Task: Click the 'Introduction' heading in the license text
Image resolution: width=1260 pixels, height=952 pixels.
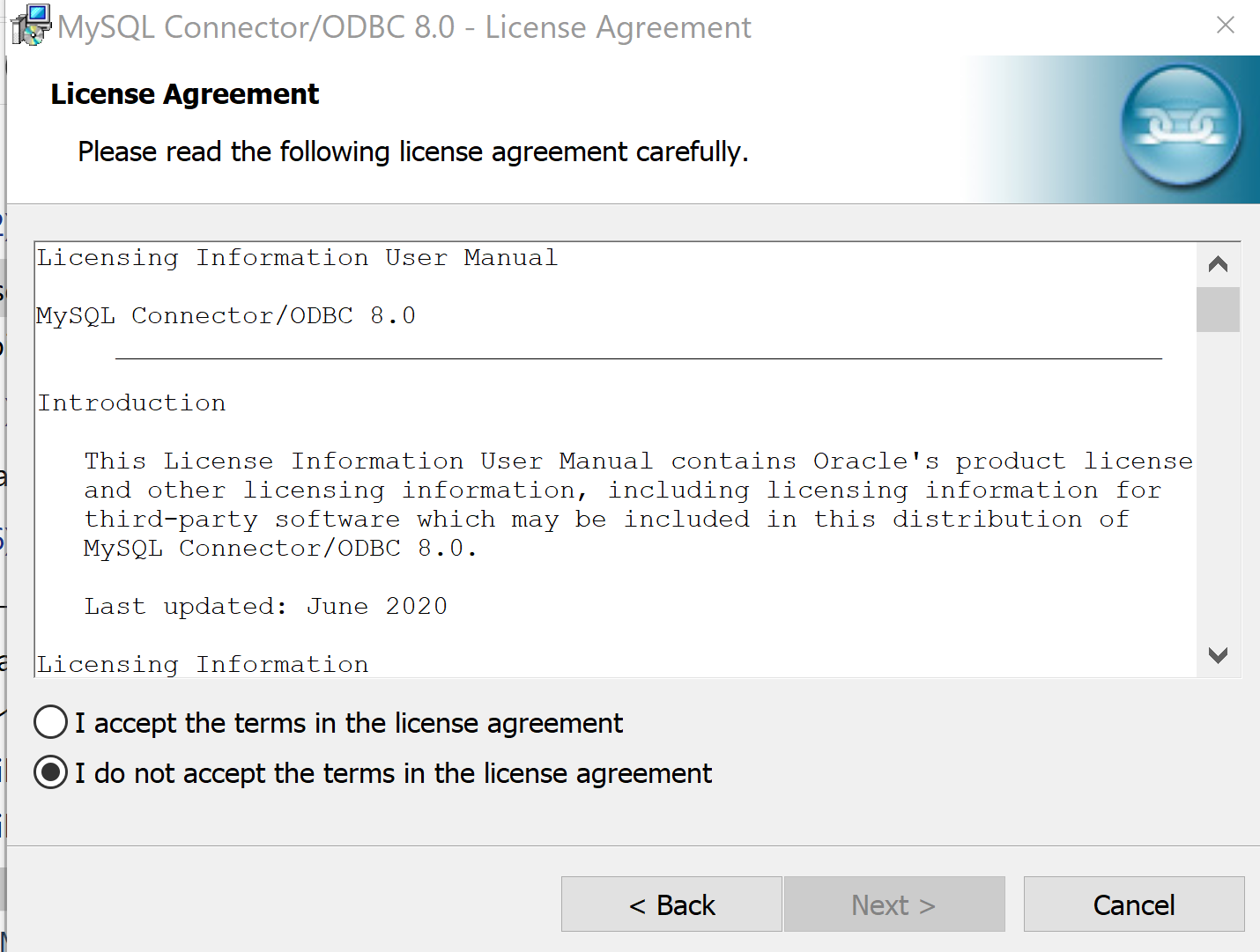Action: [x=131, y=403]
